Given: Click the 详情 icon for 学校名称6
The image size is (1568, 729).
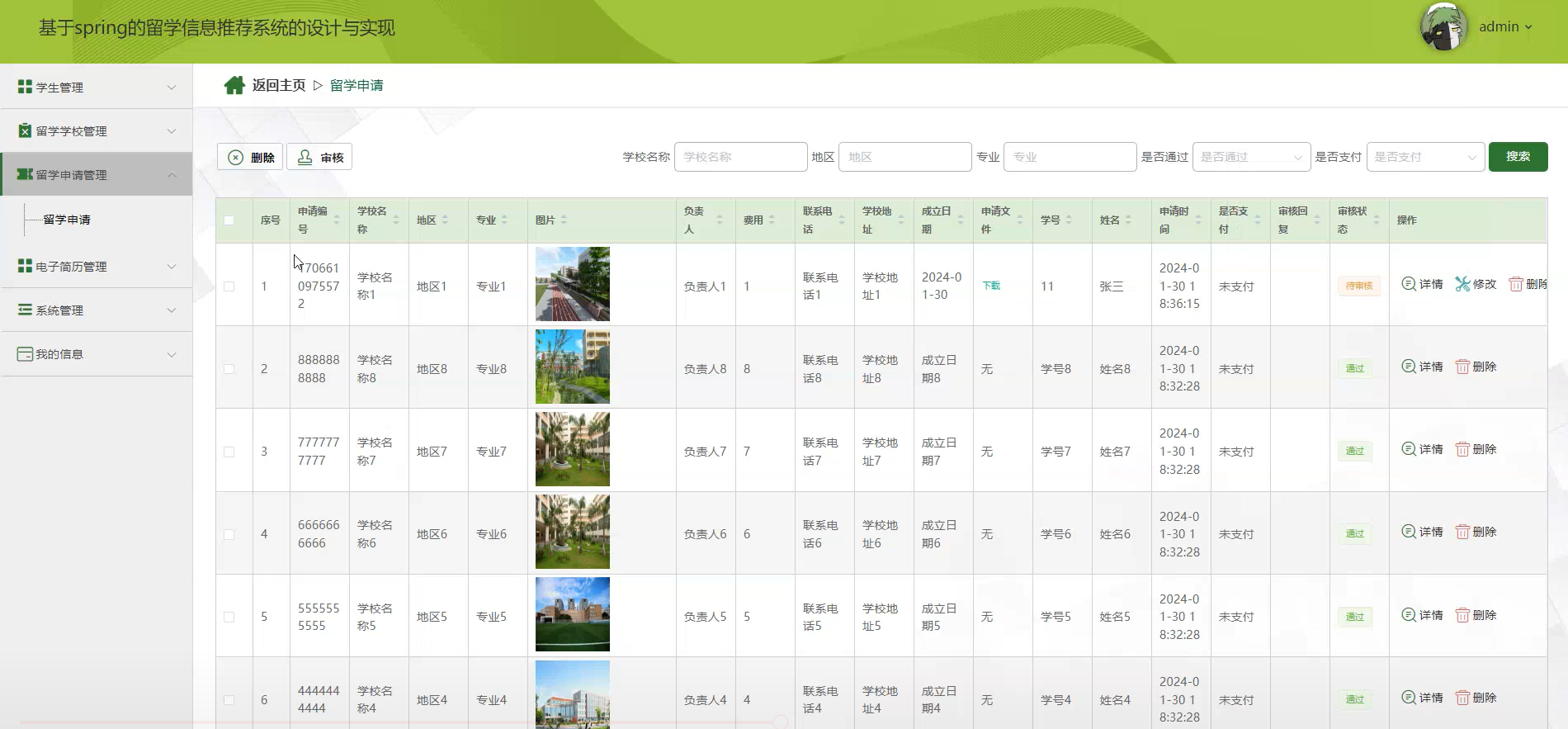Looking at the screenshot, I should [1409, 532].
